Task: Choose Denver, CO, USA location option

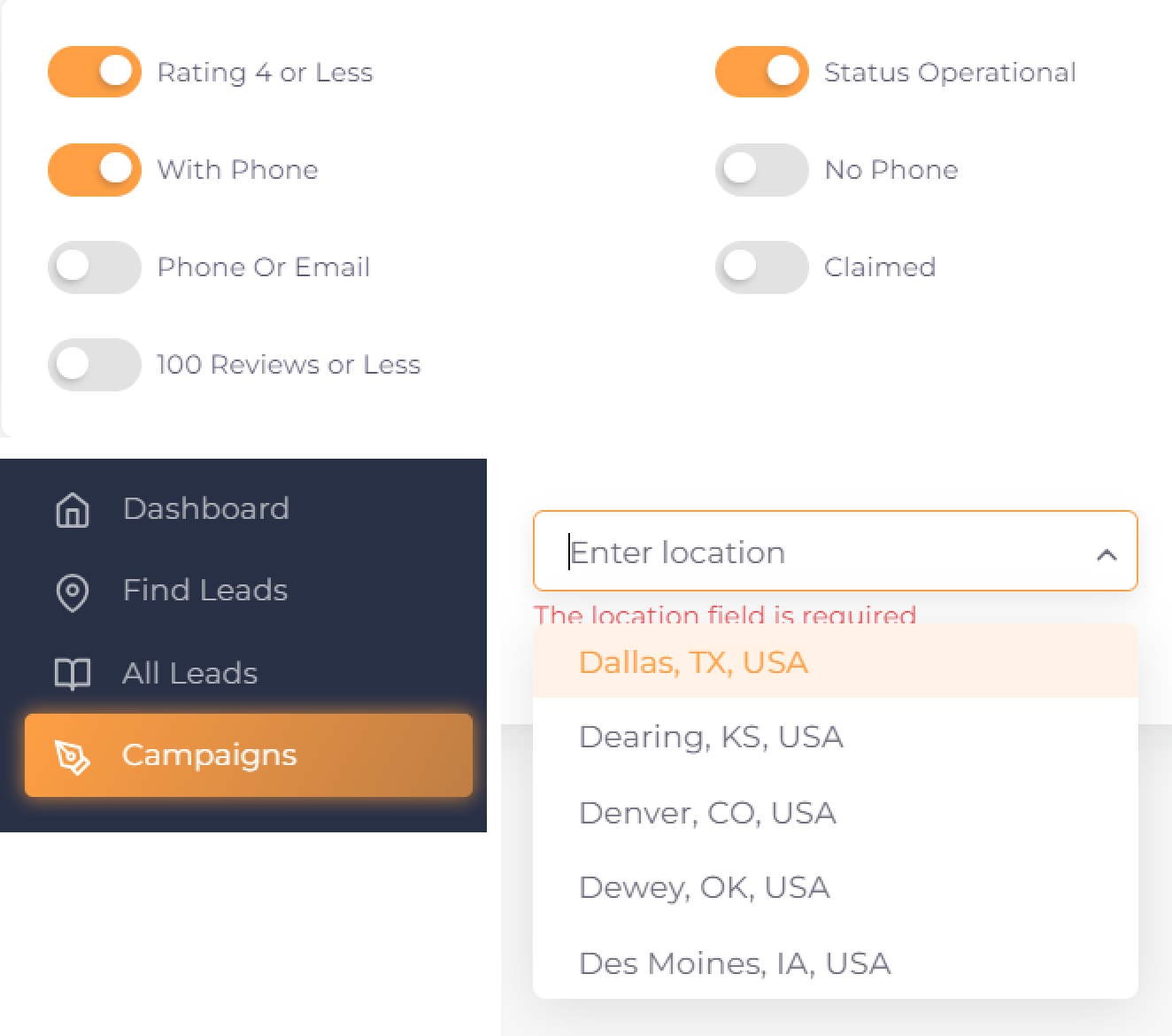Action: [707, 813]
